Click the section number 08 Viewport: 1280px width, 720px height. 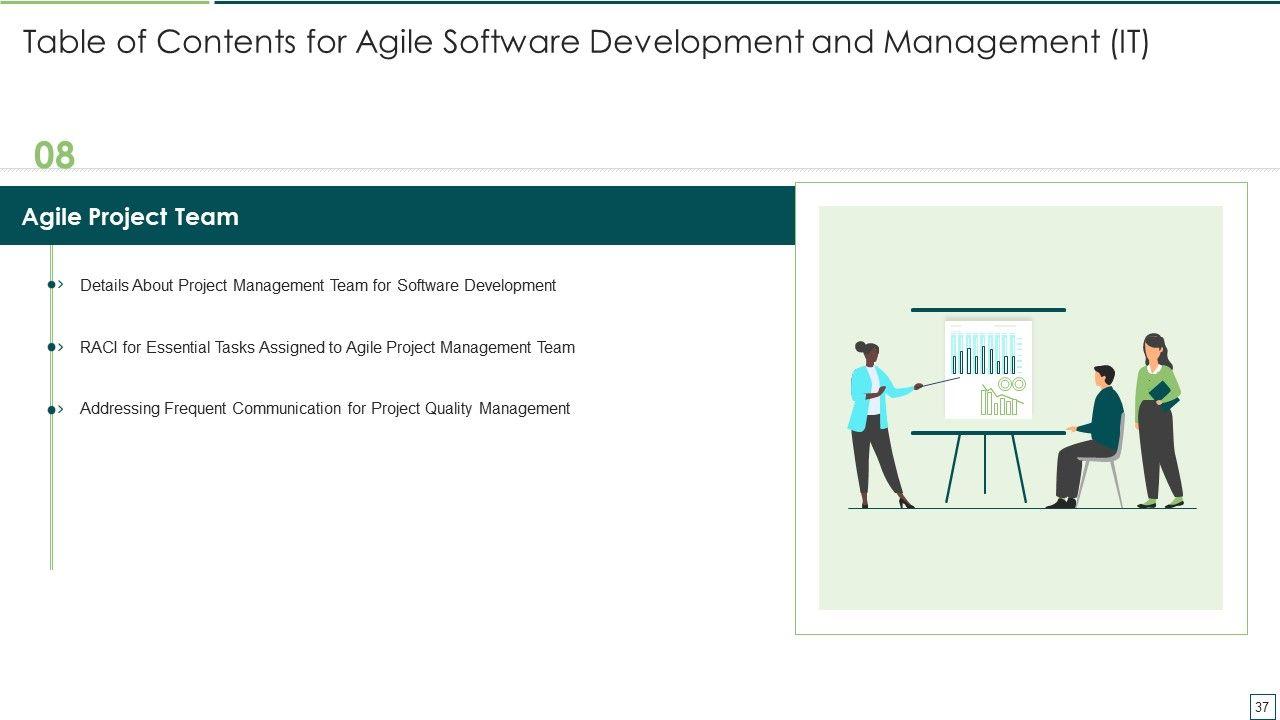(x=54, y=156)
